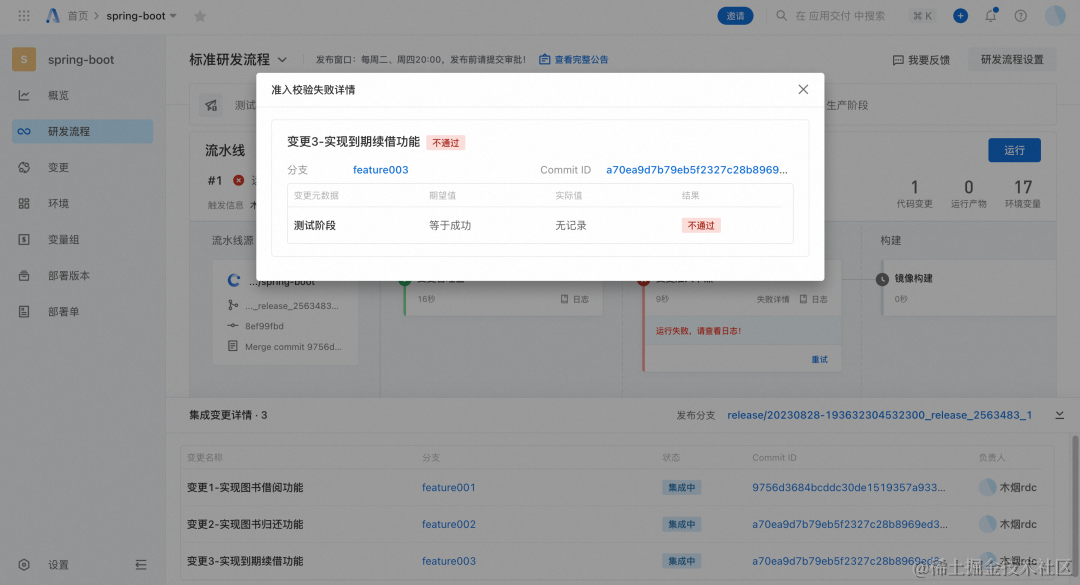This screenshot has width=1080, height=585.
Task: Open 日志 of the 9秒 failed task
Action: pyautogui.click(x=814, y=299)
